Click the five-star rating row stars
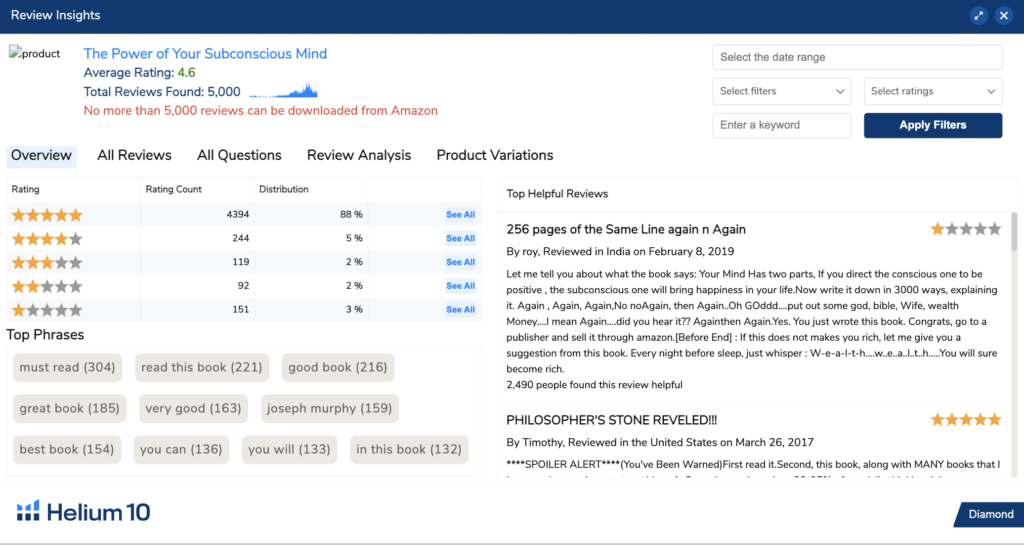The image size is (1024, 545). 46,215
